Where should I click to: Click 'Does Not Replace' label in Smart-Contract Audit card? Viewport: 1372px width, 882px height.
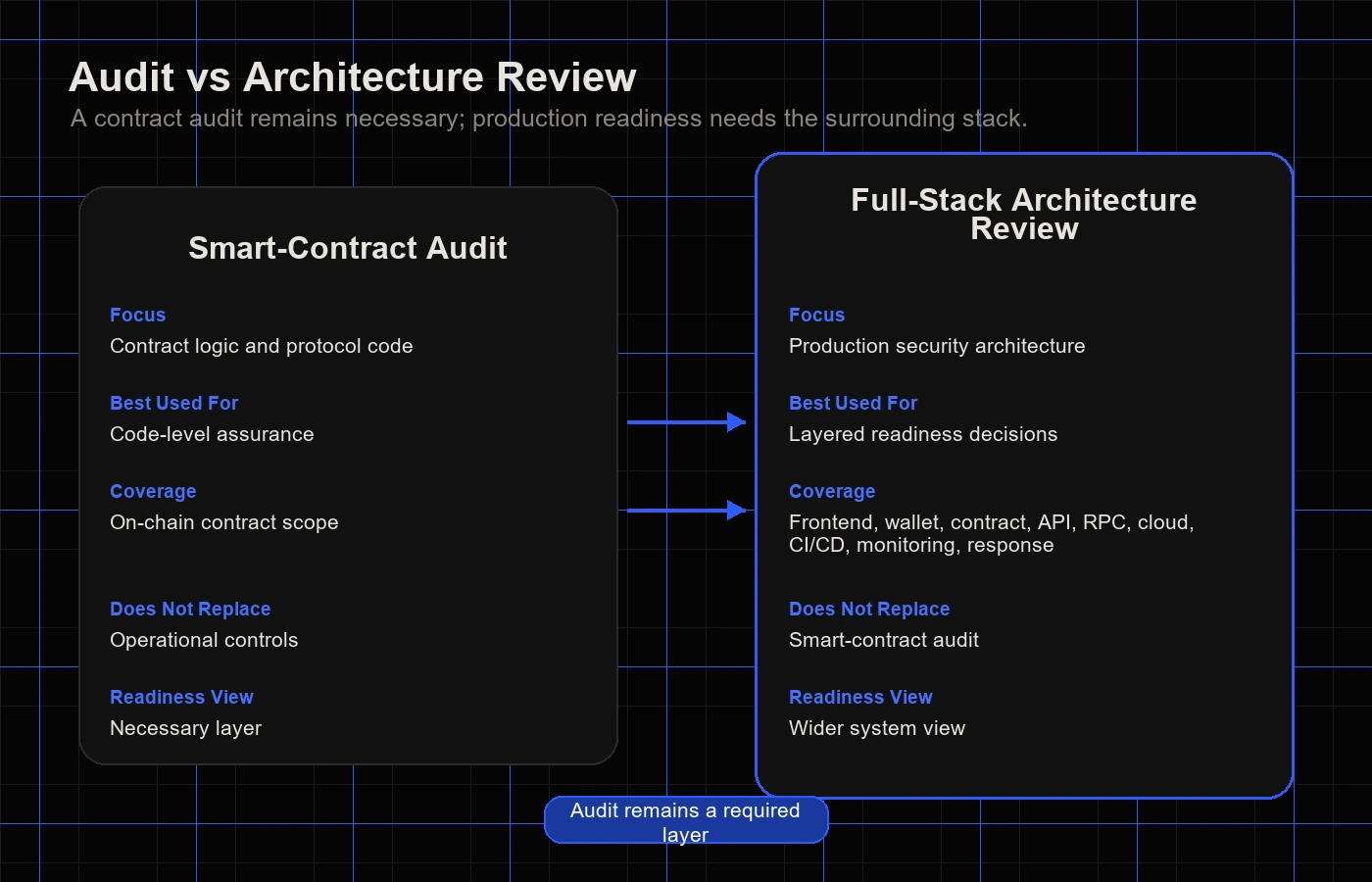(190, 609)
